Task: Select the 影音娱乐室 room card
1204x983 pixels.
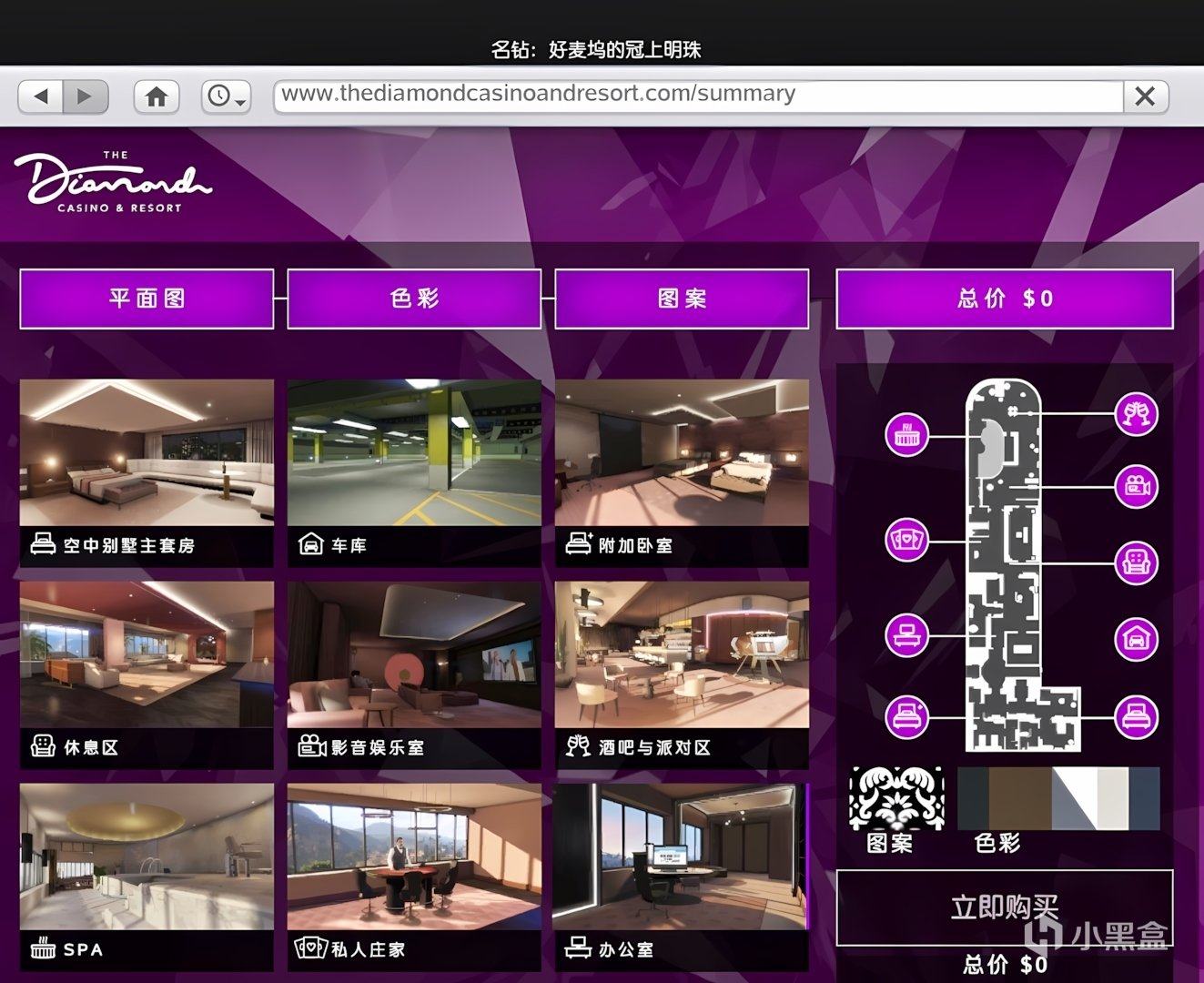Action: tap(414, 674)
